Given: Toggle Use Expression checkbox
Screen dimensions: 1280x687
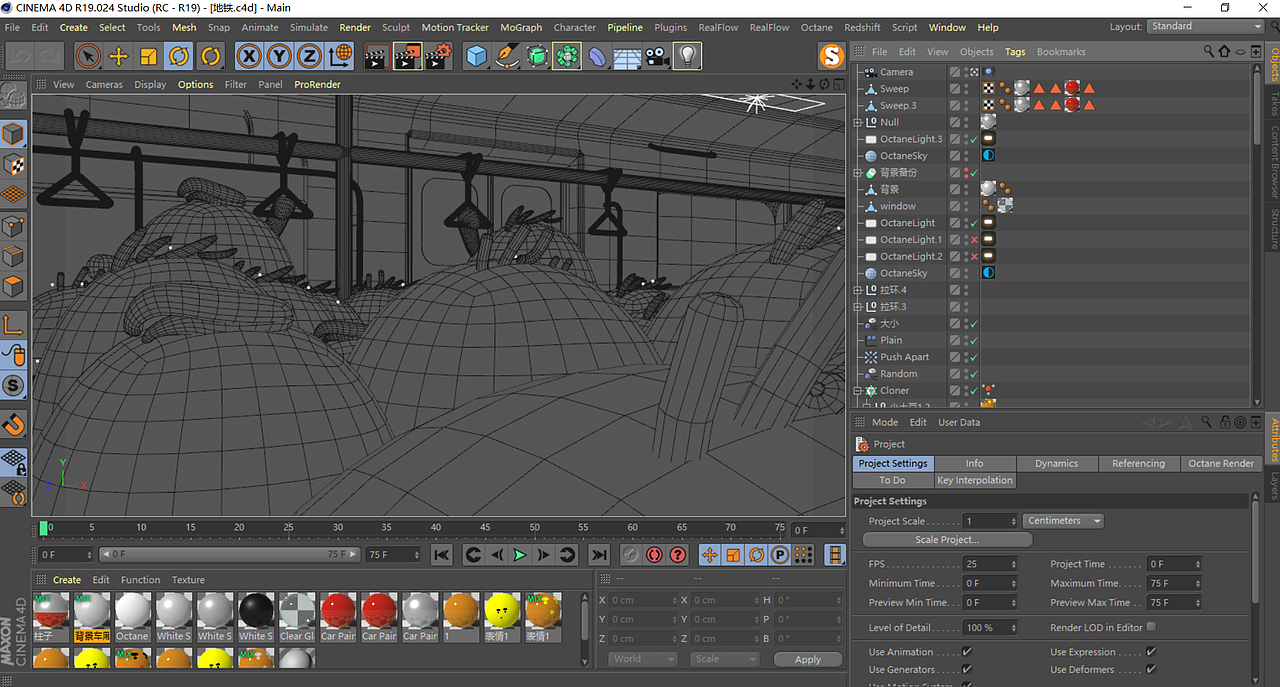Looking at the screenshot, I should [x=1151, y=652].
